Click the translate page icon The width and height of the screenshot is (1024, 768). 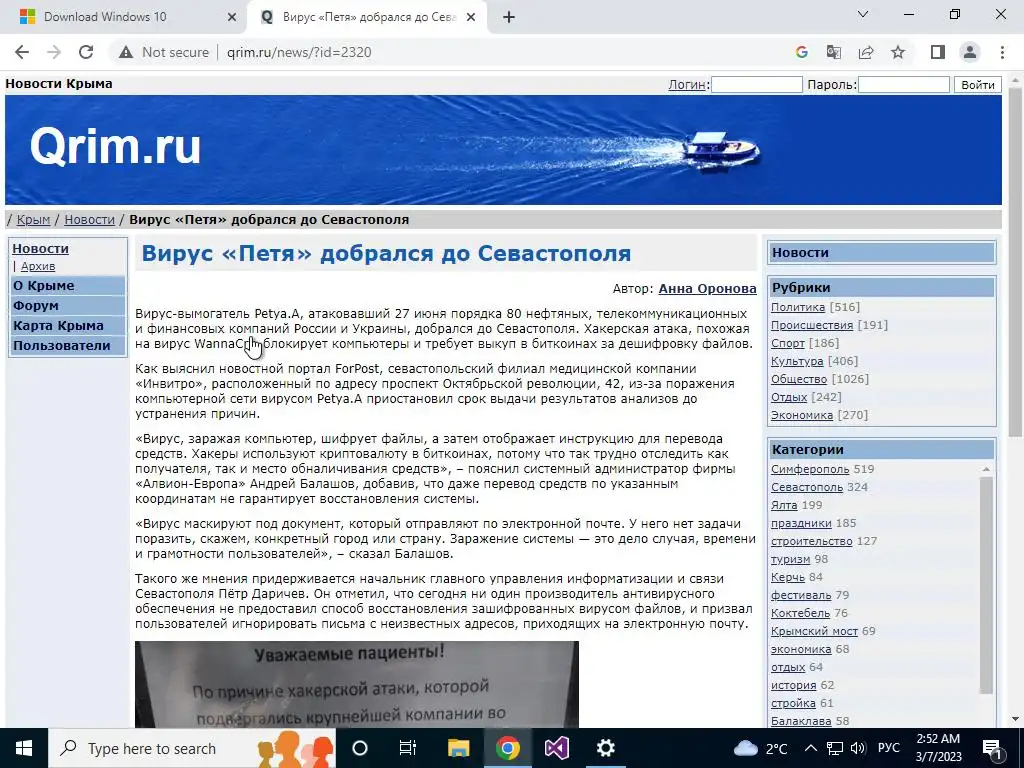tap(833, 52)
